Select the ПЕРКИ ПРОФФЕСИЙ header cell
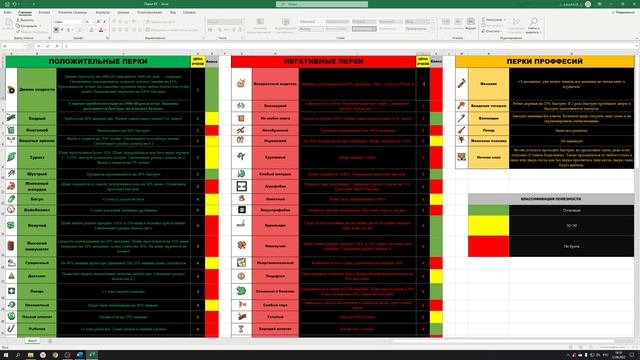This screenshot has height=360, width=640. pos(544,61)
